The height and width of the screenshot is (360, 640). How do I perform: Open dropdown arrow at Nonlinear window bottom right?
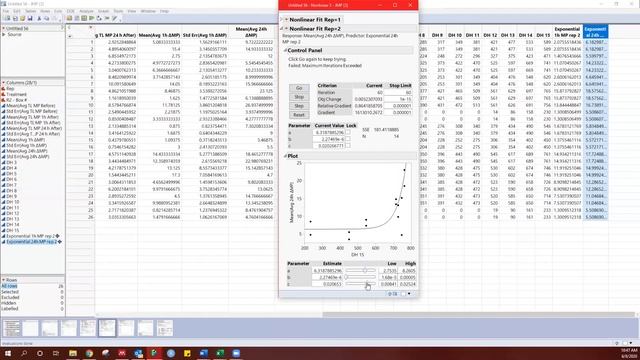coord(409,293)
